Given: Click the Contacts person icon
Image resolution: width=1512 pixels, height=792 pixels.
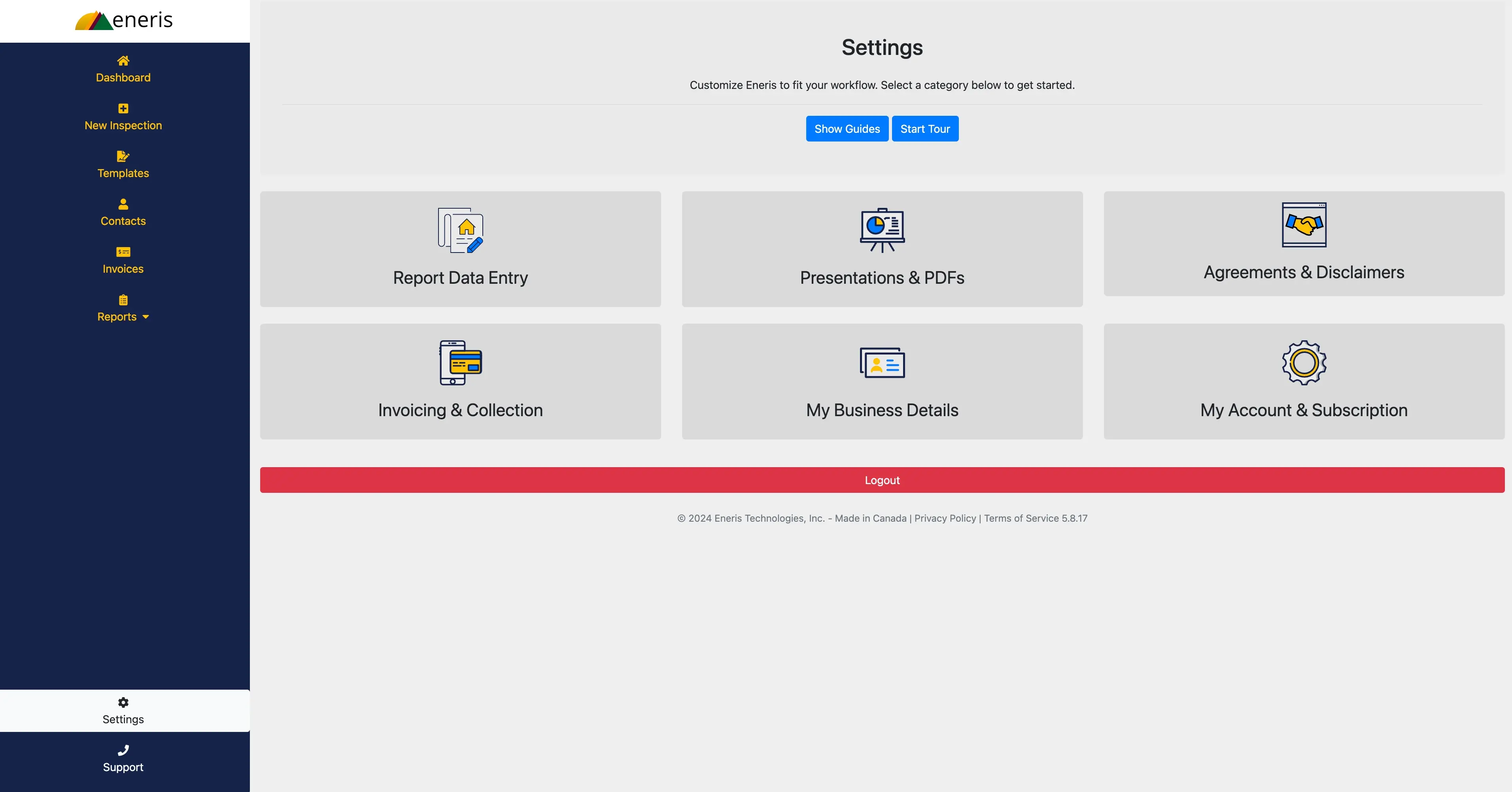Looking at the screenshot, I should 123,204.
